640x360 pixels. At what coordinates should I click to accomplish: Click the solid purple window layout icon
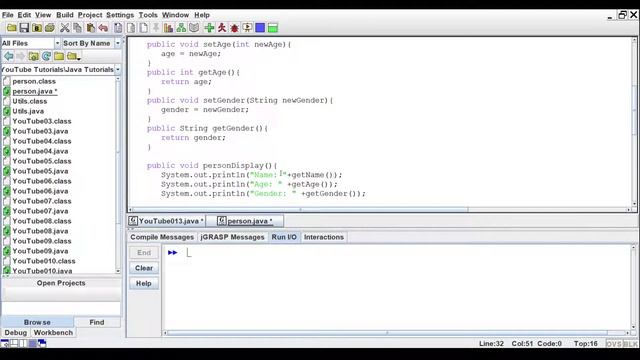point(33,343)
